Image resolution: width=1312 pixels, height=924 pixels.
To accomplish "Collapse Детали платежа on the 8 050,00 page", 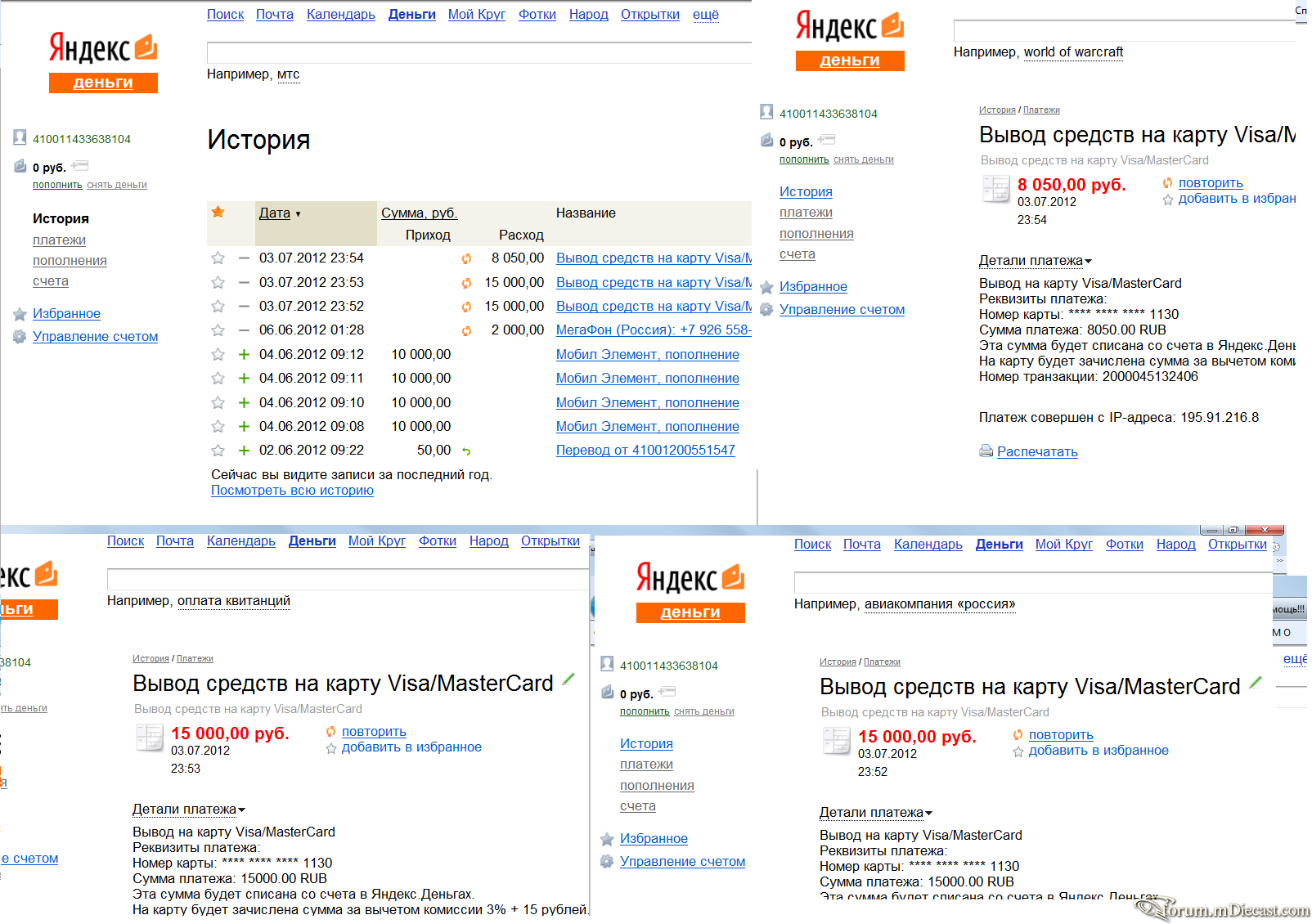I will (1035, 261).
